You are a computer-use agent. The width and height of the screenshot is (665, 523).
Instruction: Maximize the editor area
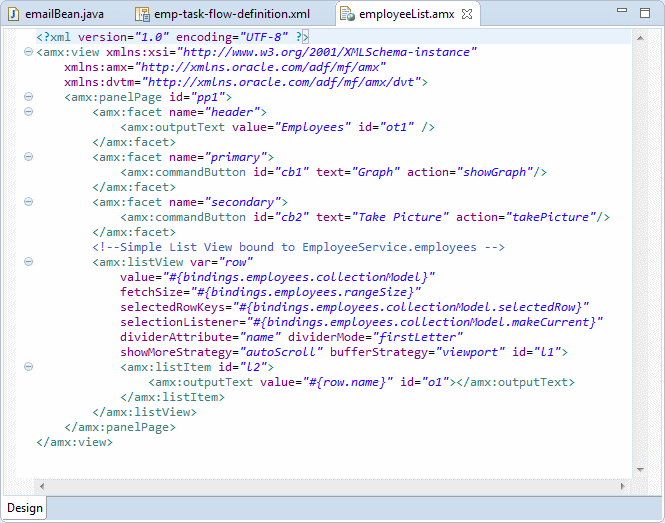[x=645, y=13]
